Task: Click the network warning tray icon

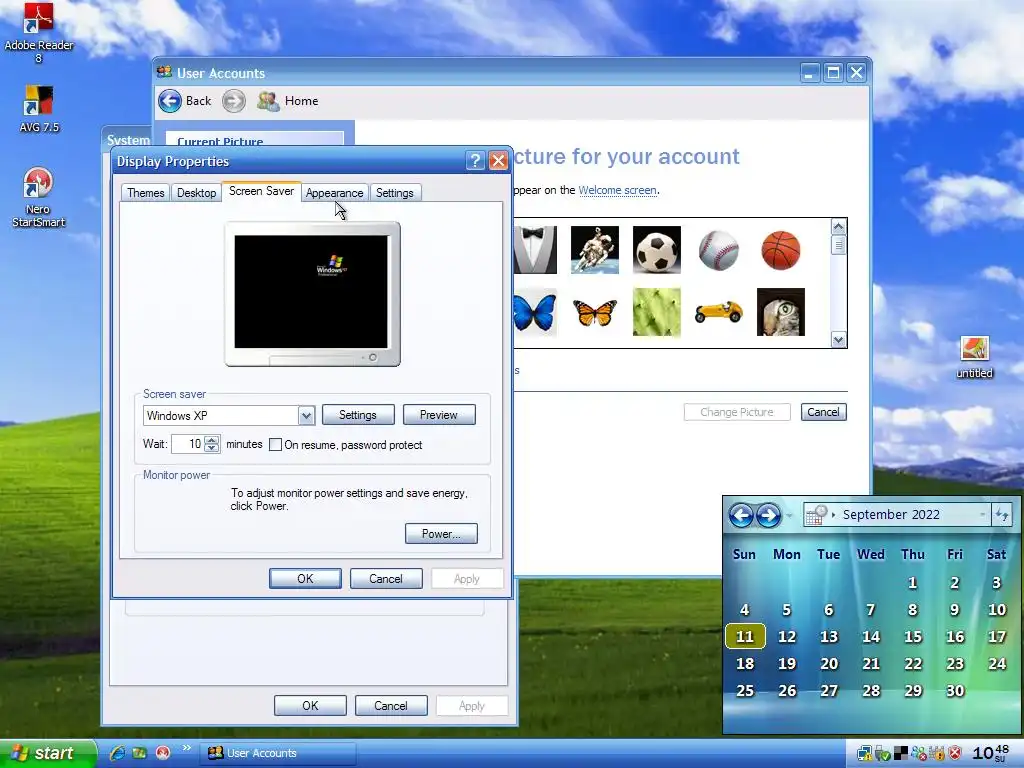Action: pos(865,754)
